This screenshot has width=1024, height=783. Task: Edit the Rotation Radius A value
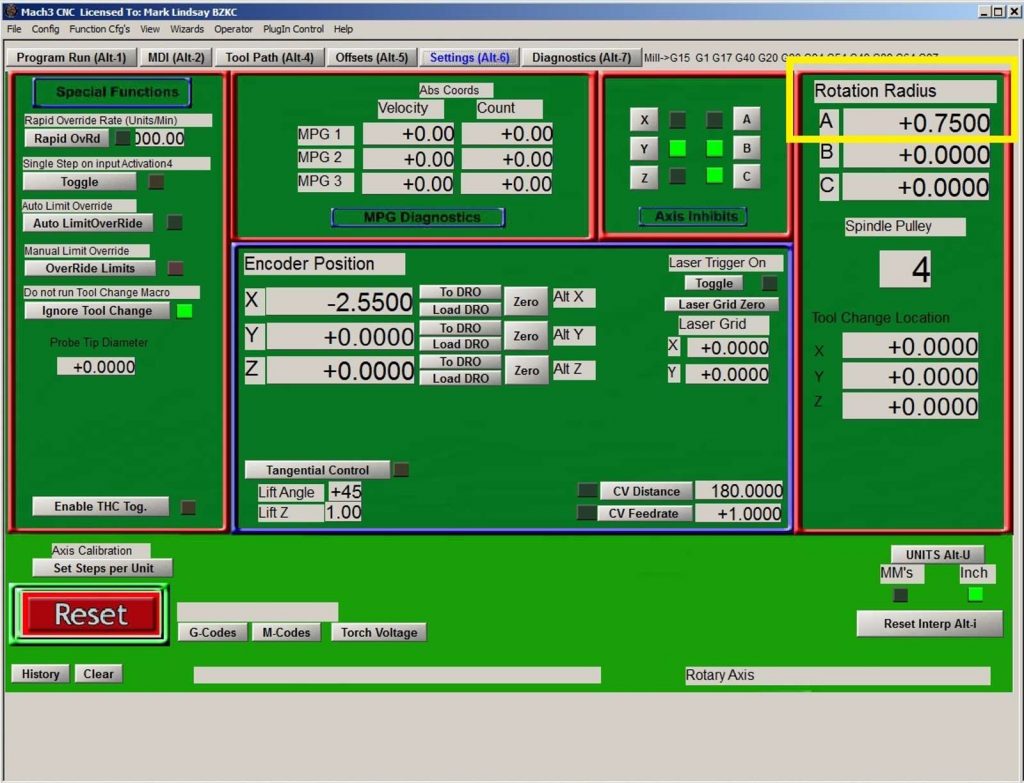[x=913, y=121]
